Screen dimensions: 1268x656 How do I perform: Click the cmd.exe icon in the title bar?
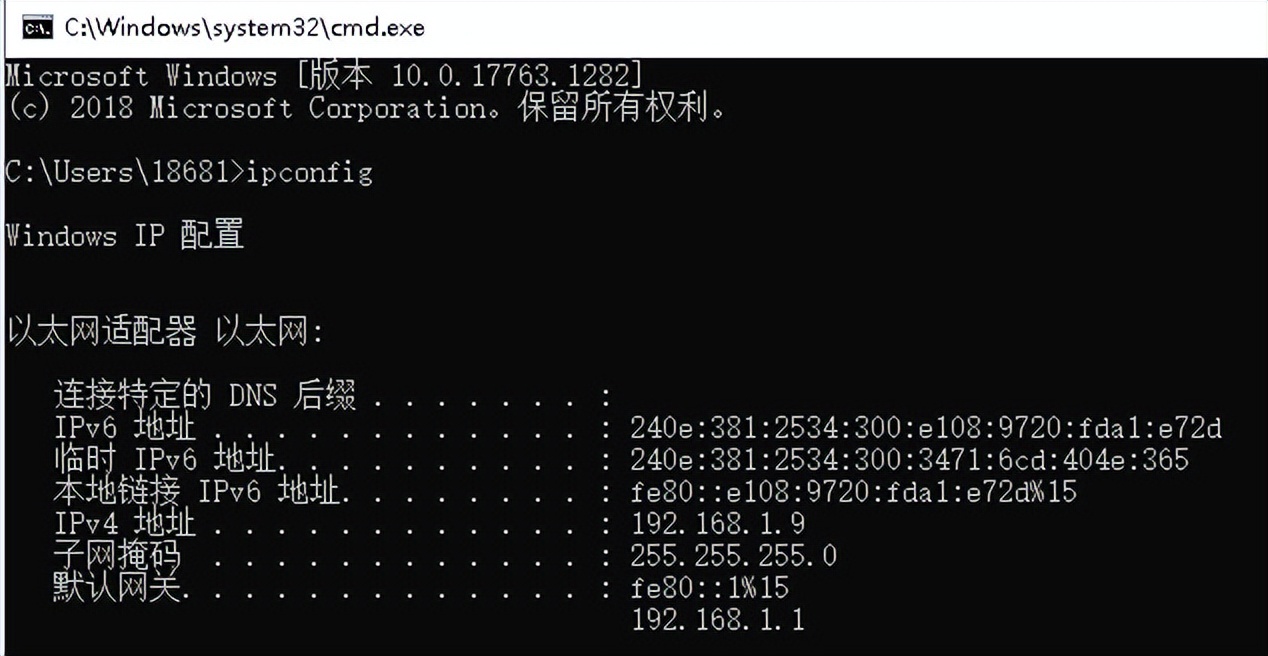tap(38, 27)
